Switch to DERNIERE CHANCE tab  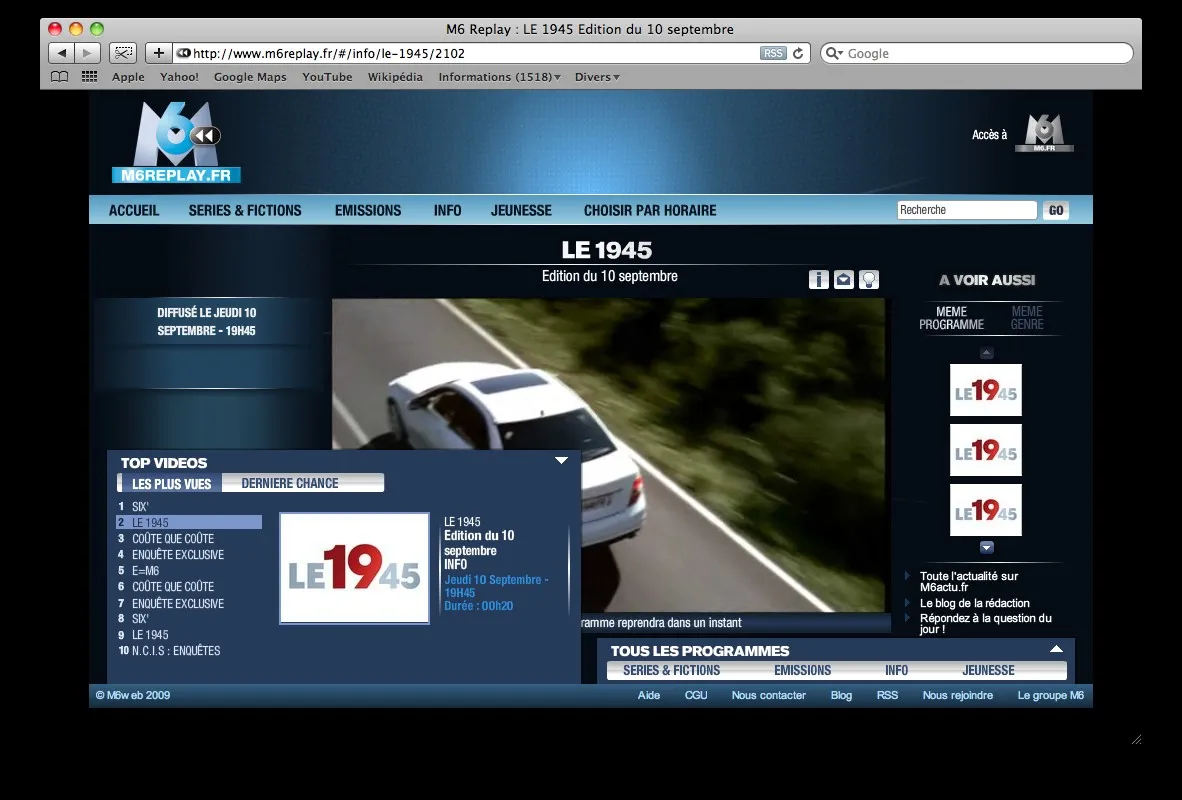point(290,483)
